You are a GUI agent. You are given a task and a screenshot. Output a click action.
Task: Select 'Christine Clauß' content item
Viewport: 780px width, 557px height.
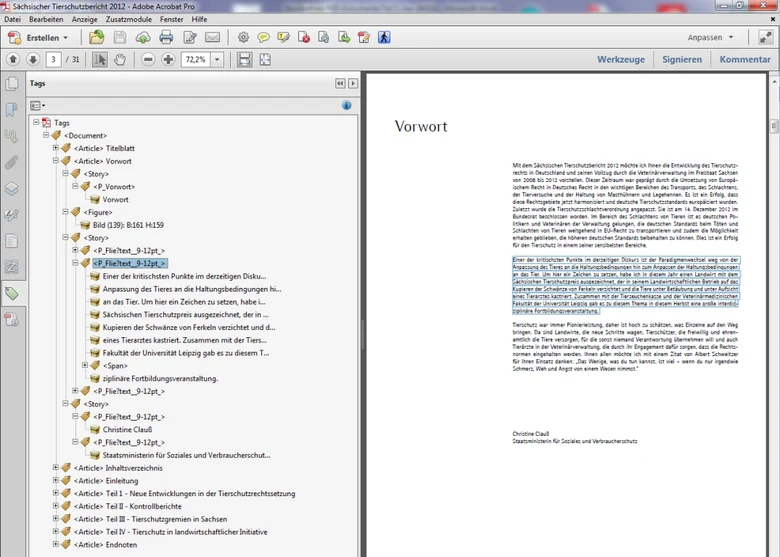click(x=127, y=430)
